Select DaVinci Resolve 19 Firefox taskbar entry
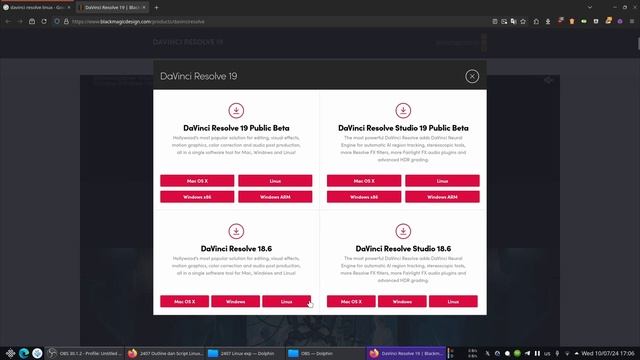The image size is (640, 360). 406,353
